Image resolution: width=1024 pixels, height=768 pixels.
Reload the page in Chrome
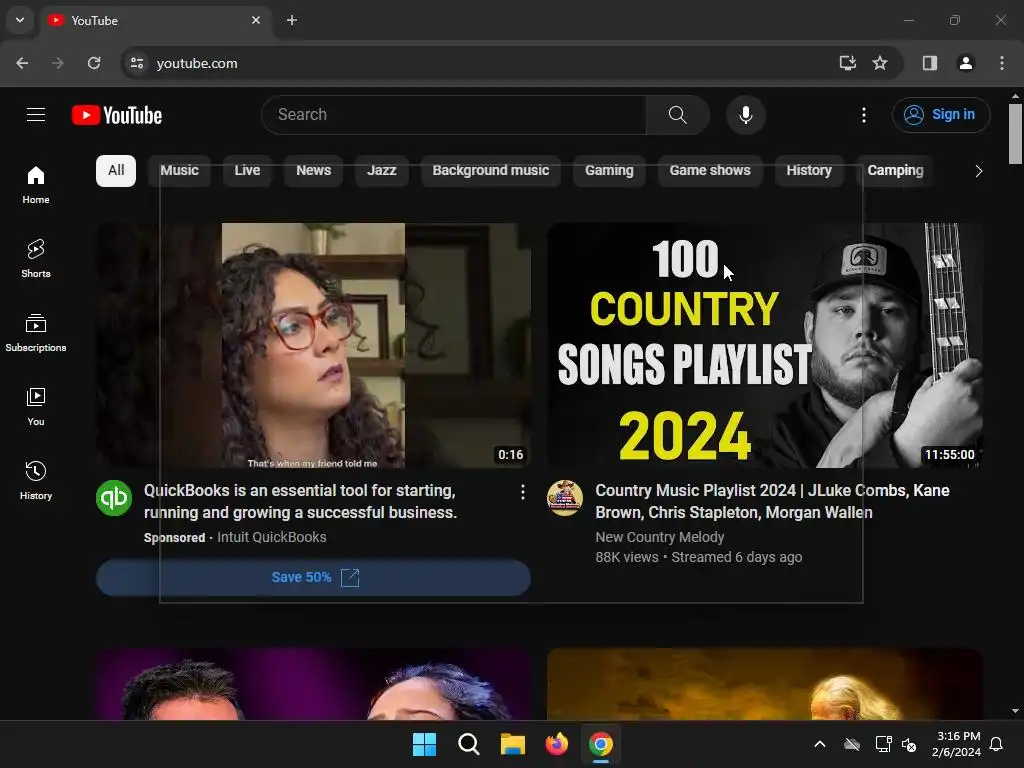click(x=94, y=63)
